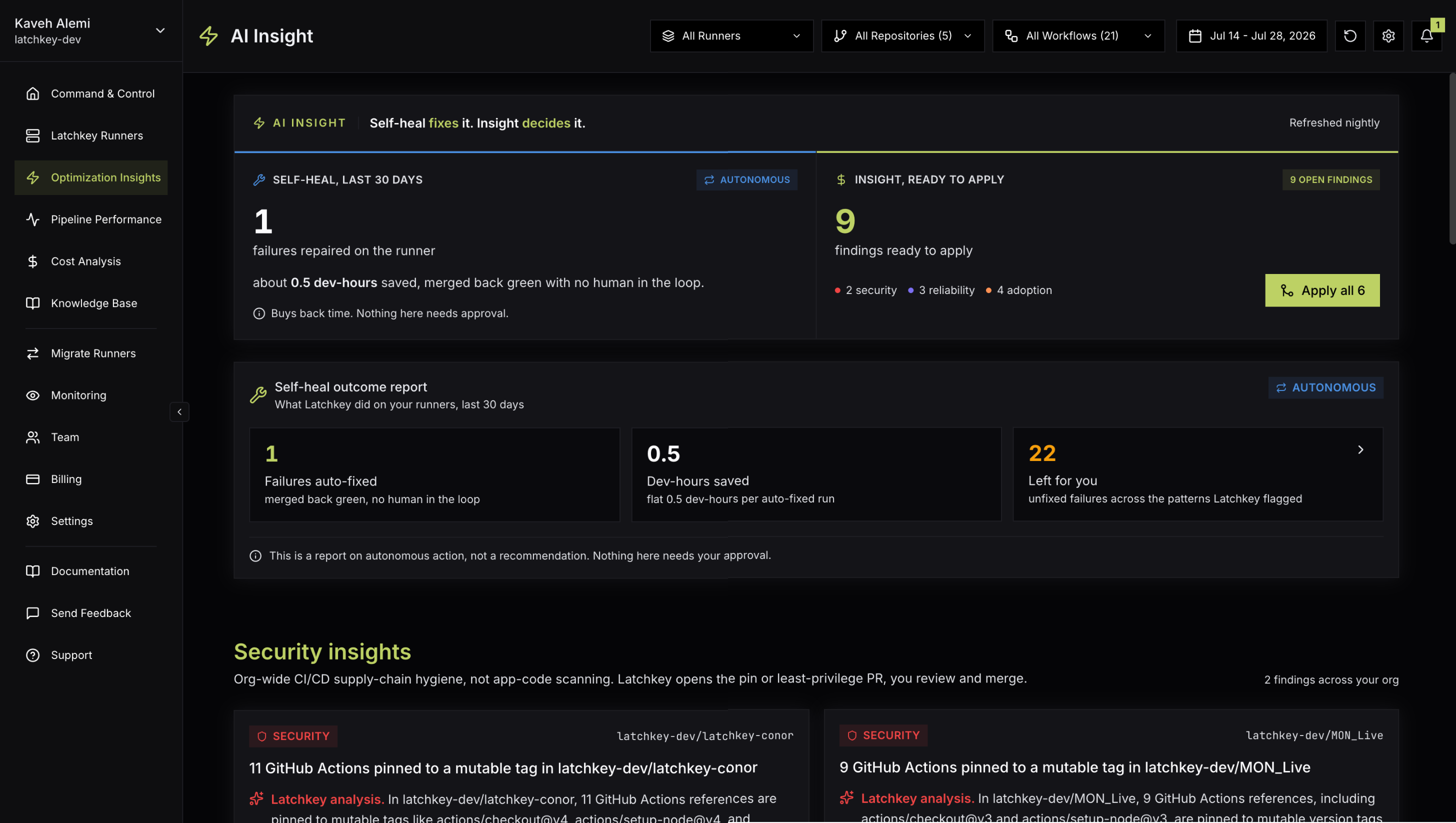Screen dimensions: 1456x823
Task: Click the Dev-hours saved card
Action: (815, 473)
